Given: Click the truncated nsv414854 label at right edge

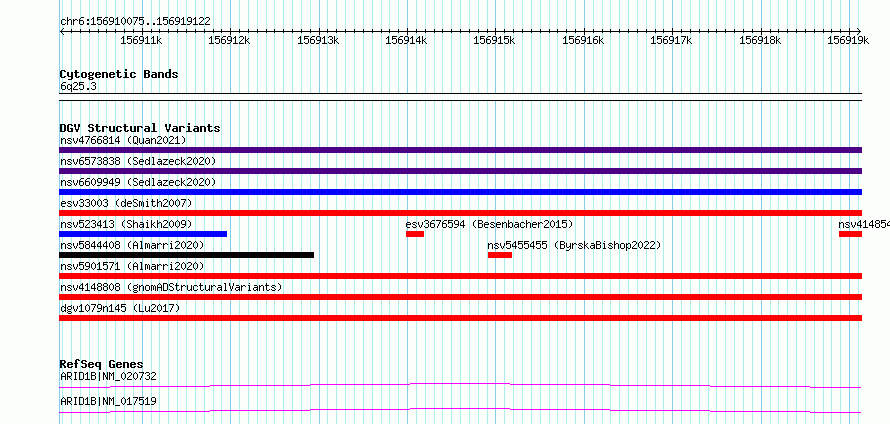Looking at the screenshot, I should click(x=864, y=224).
